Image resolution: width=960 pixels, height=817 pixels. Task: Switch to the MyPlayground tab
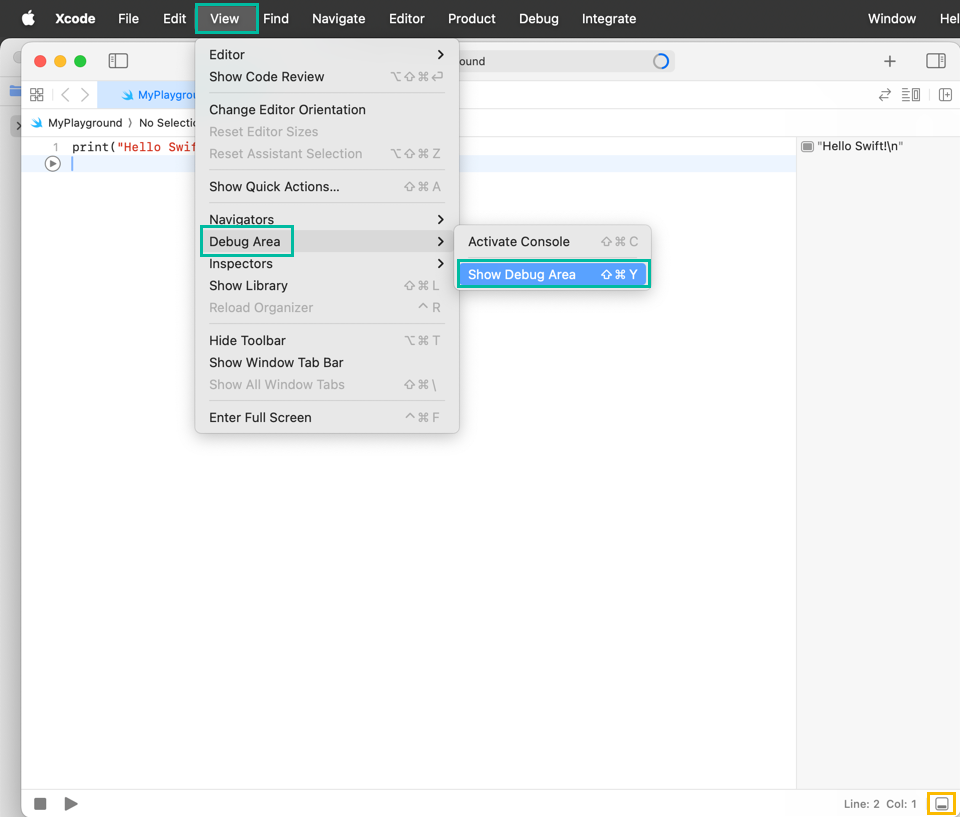[x=147, y=94]
